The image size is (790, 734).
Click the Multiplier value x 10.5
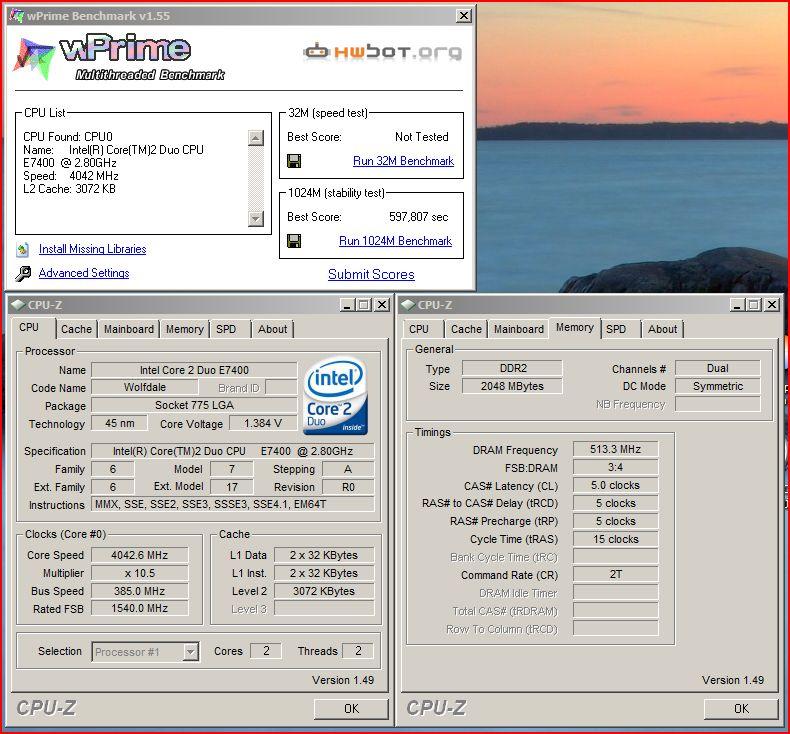(x=140, y=573)
